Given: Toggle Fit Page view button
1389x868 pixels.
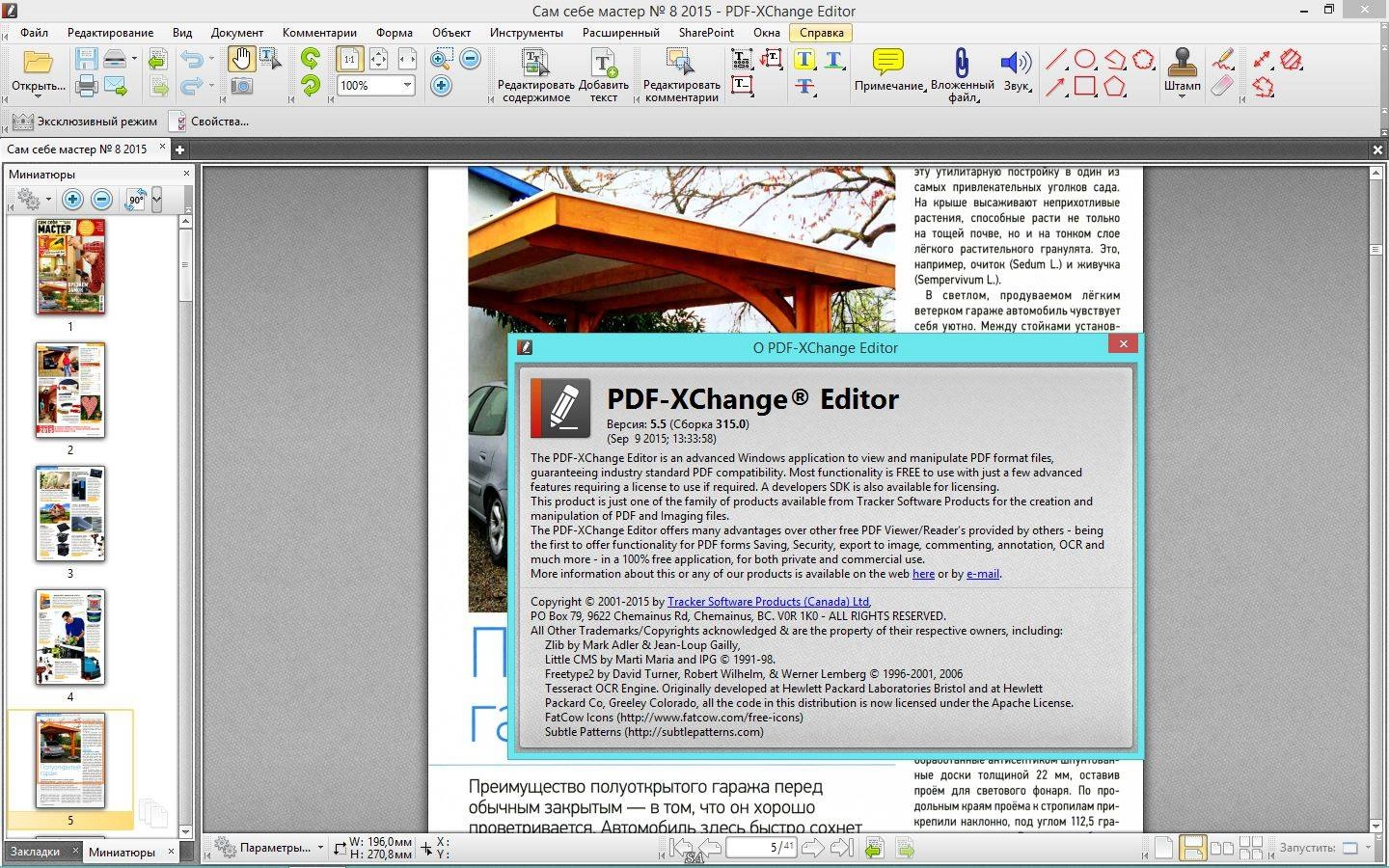Looking at the screenshot, I should [378, 60].
